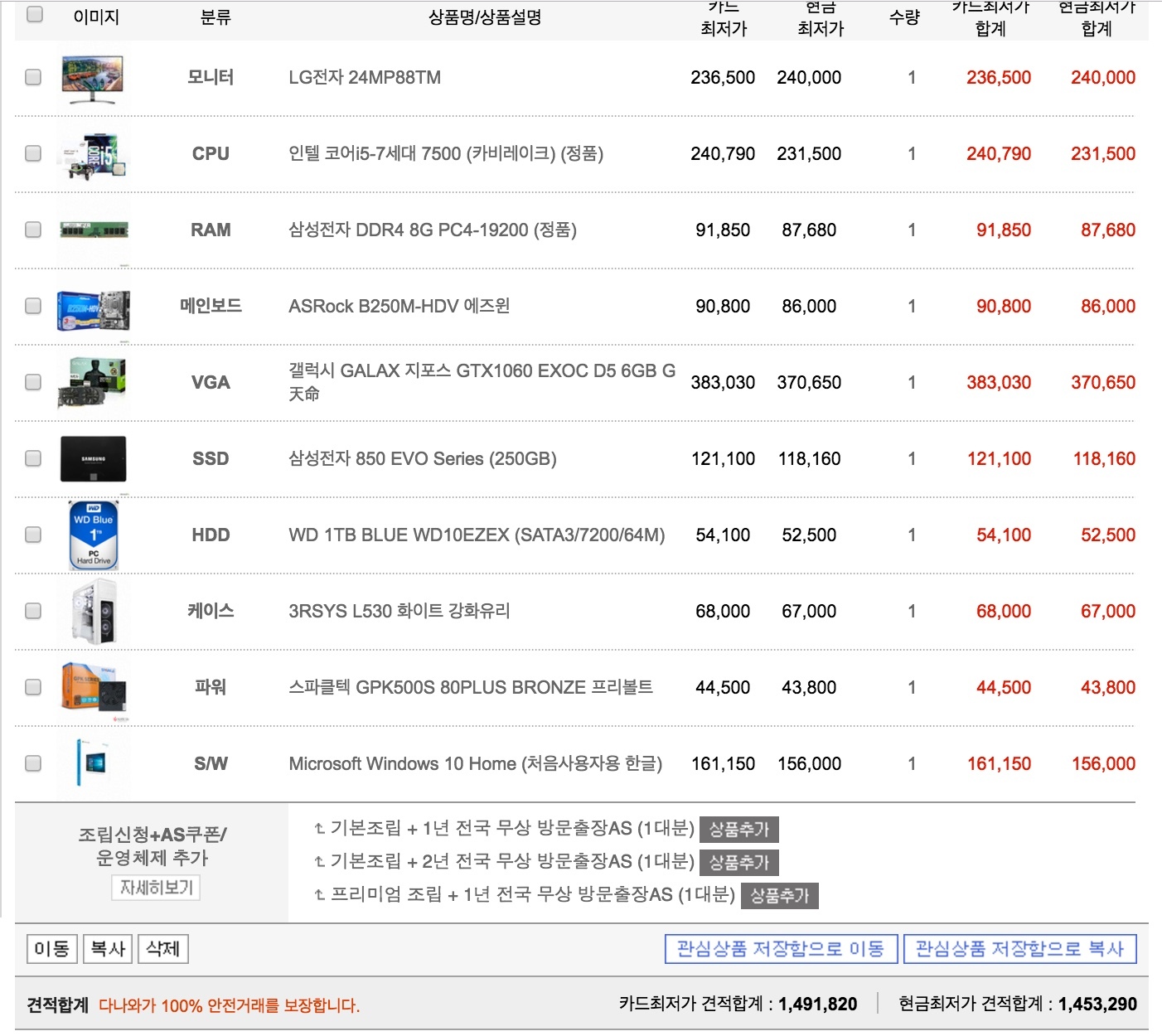Tick the 파워 row checkbox

coord(33,687)
